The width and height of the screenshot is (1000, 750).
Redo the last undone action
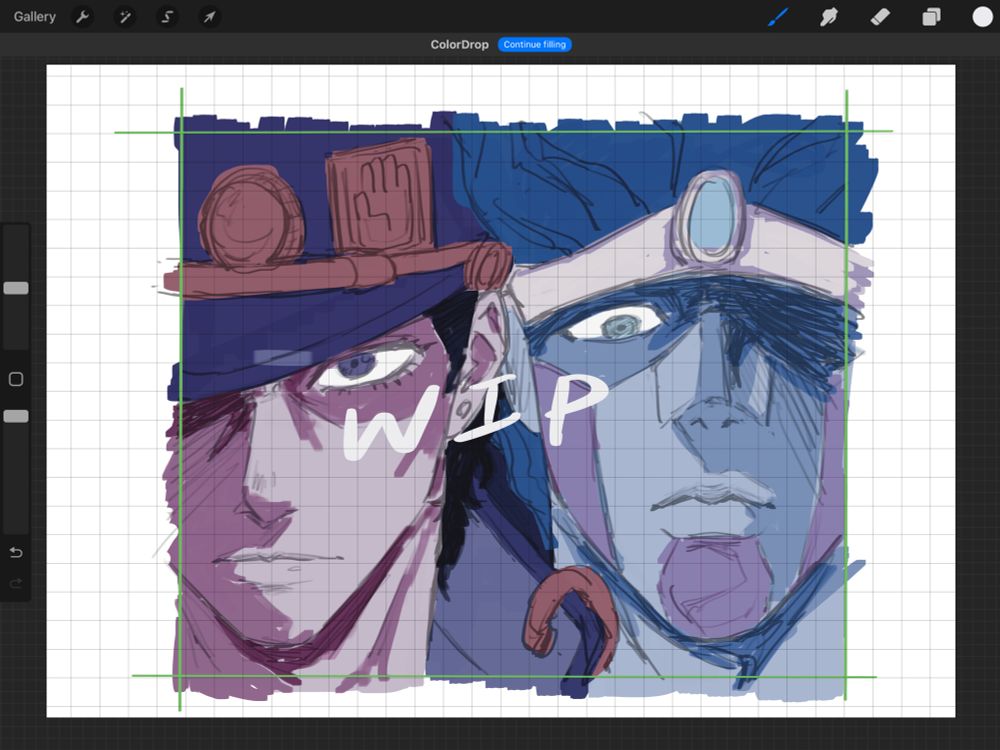click(x=16, y=583)
